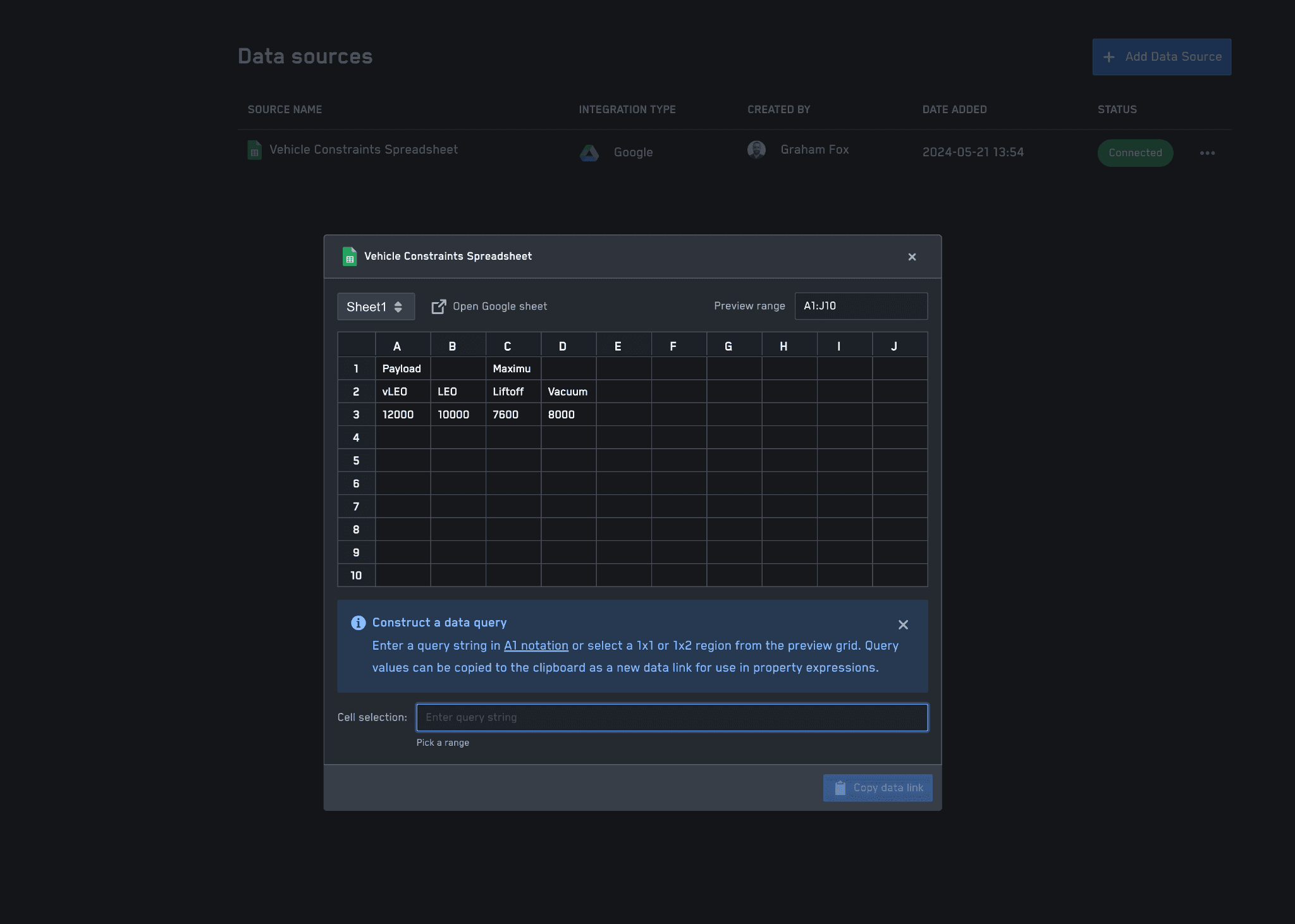This screenshot has height=924, width=1295.
Task: Click Add Data Source button
Action: tap(1162, 57)
